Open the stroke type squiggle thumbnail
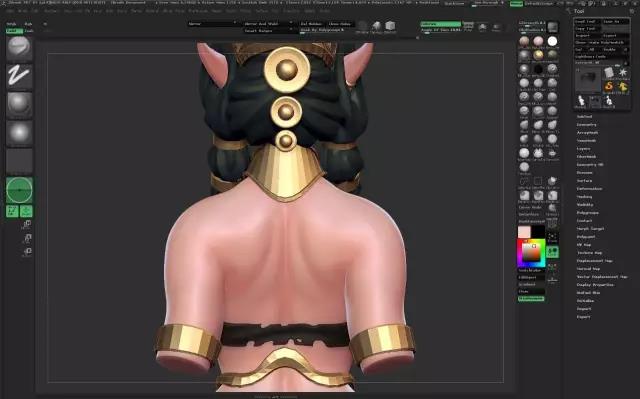This screenshot has width=640, height=399. [x=19, y=76]
